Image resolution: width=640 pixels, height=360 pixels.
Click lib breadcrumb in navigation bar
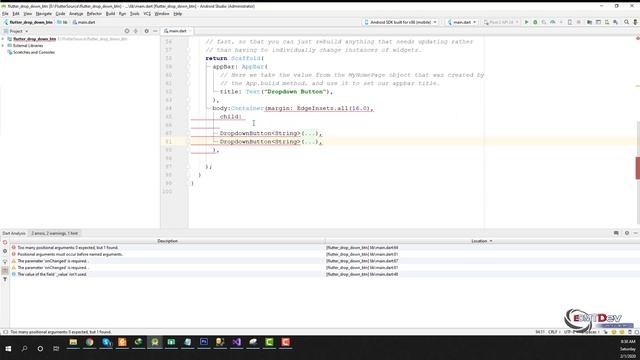point(62,22)
